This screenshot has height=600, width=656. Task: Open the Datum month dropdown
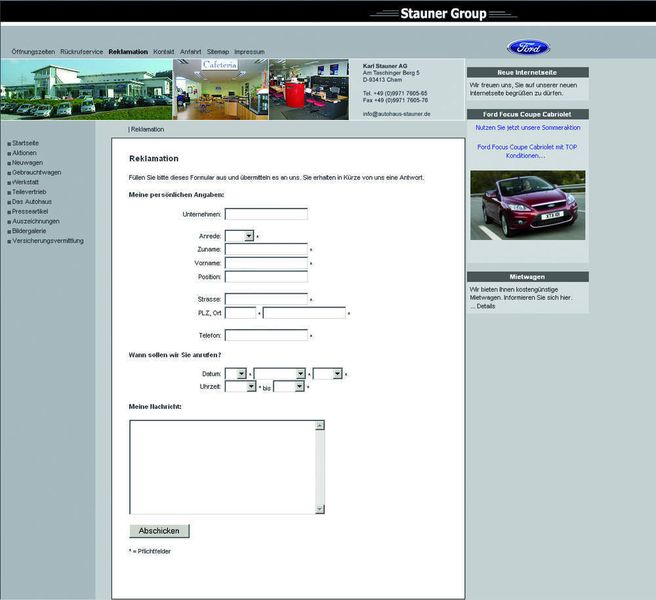point(279,374)
